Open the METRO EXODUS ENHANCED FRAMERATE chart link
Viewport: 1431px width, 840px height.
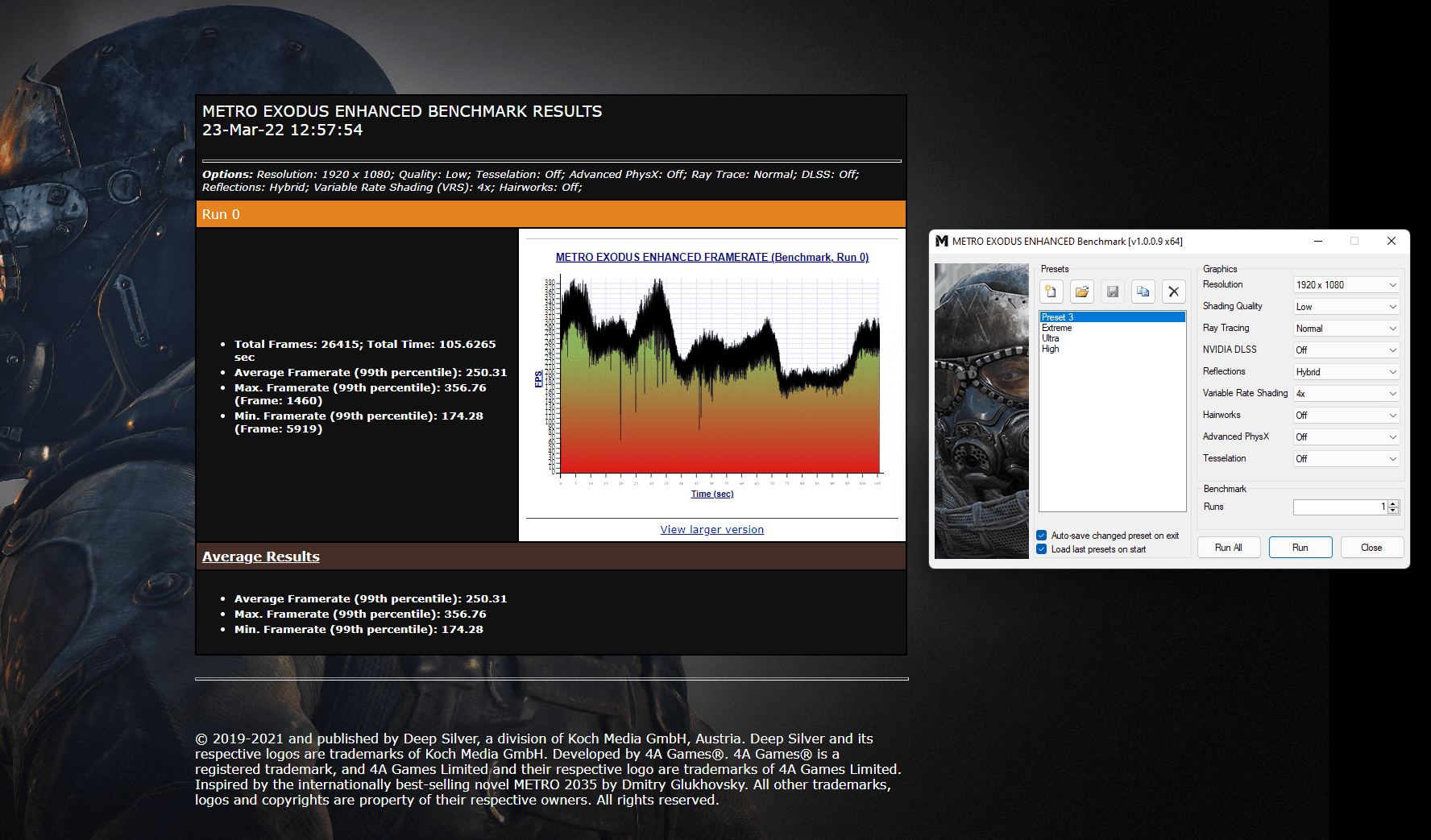coord(712,258)
